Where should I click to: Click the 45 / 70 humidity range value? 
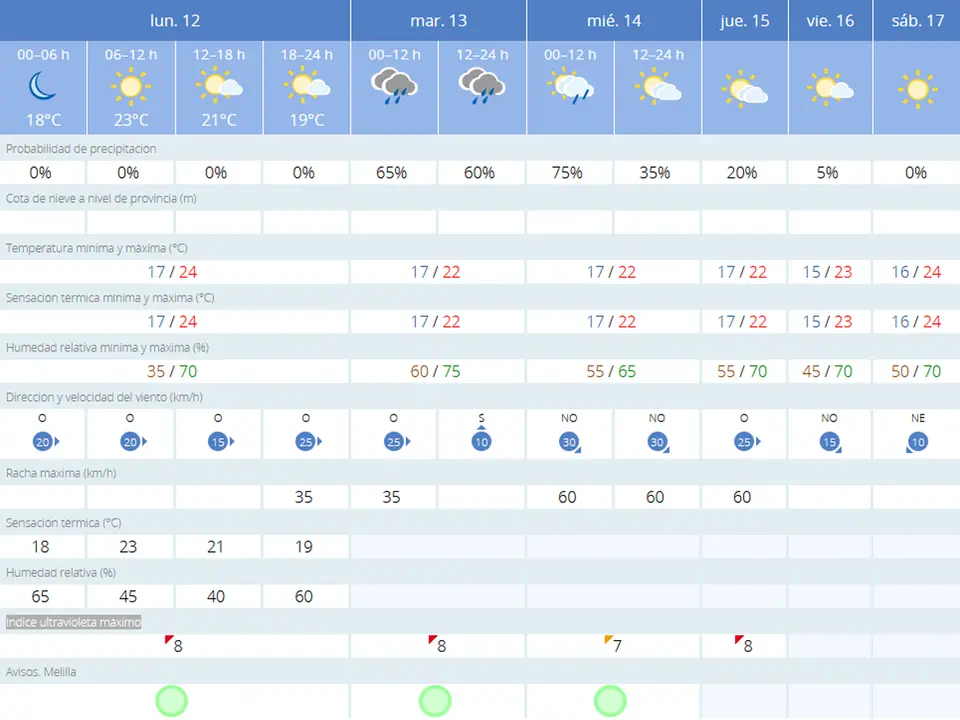click(x=828, y=371)
